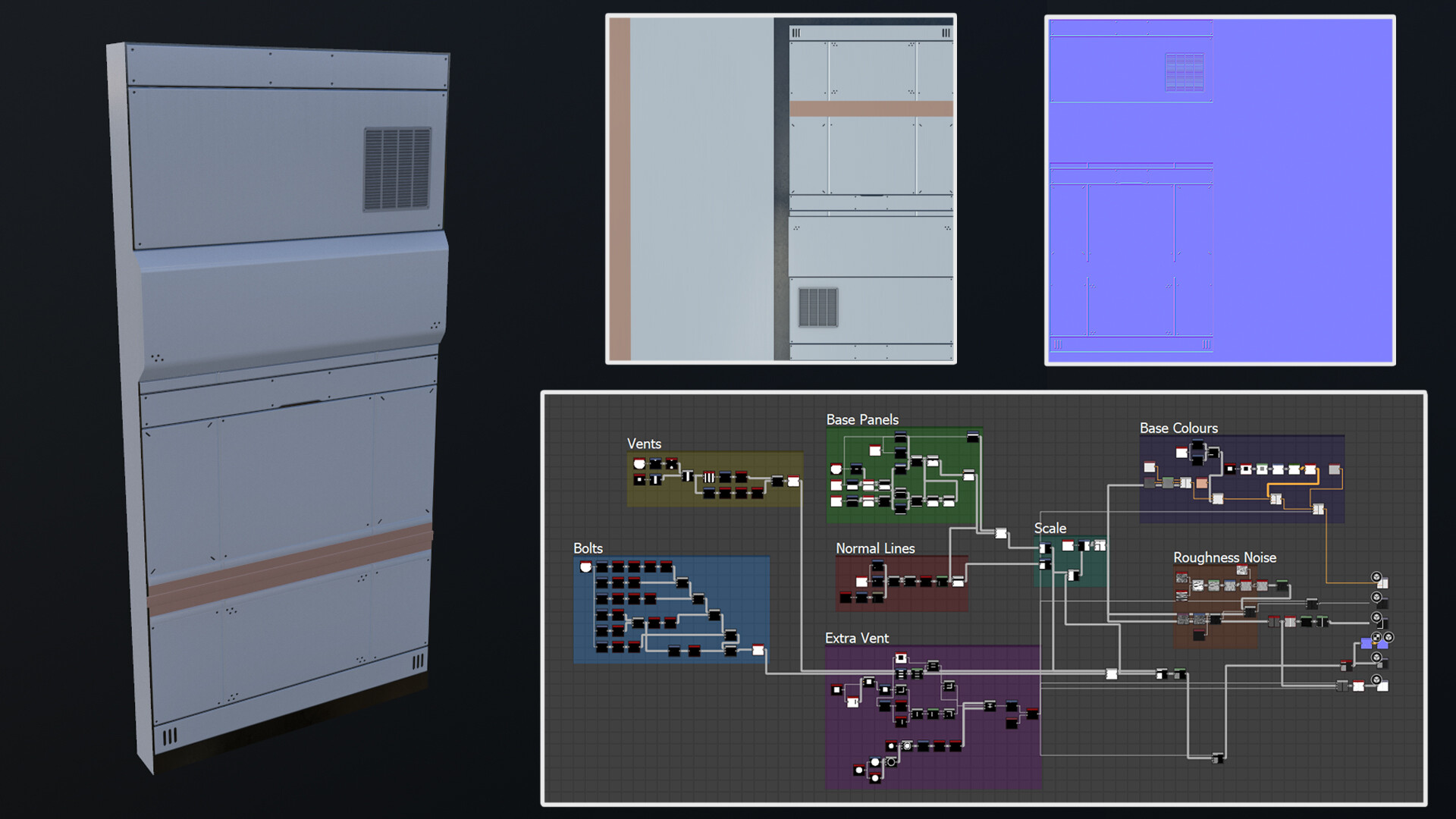1456x819 pixels.
Task: Select the Roughness Noise frame title
Action: [1224, 557]
